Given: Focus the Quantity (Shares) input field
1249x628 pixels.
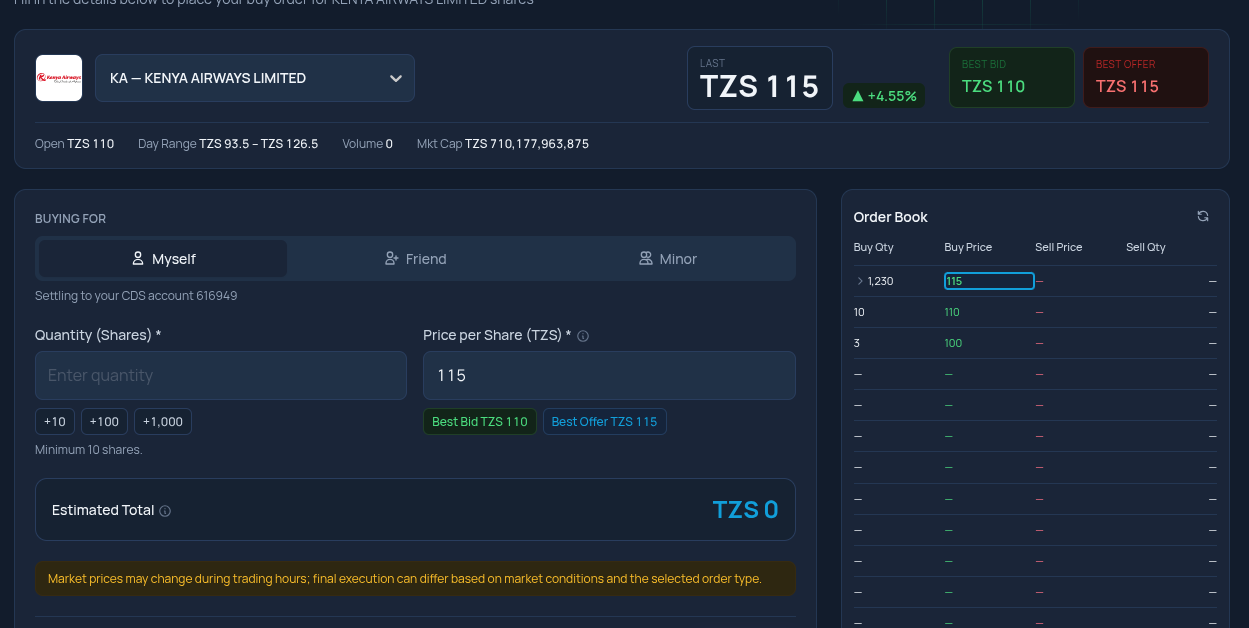Looking at the screenshot, I should [221, 375].
